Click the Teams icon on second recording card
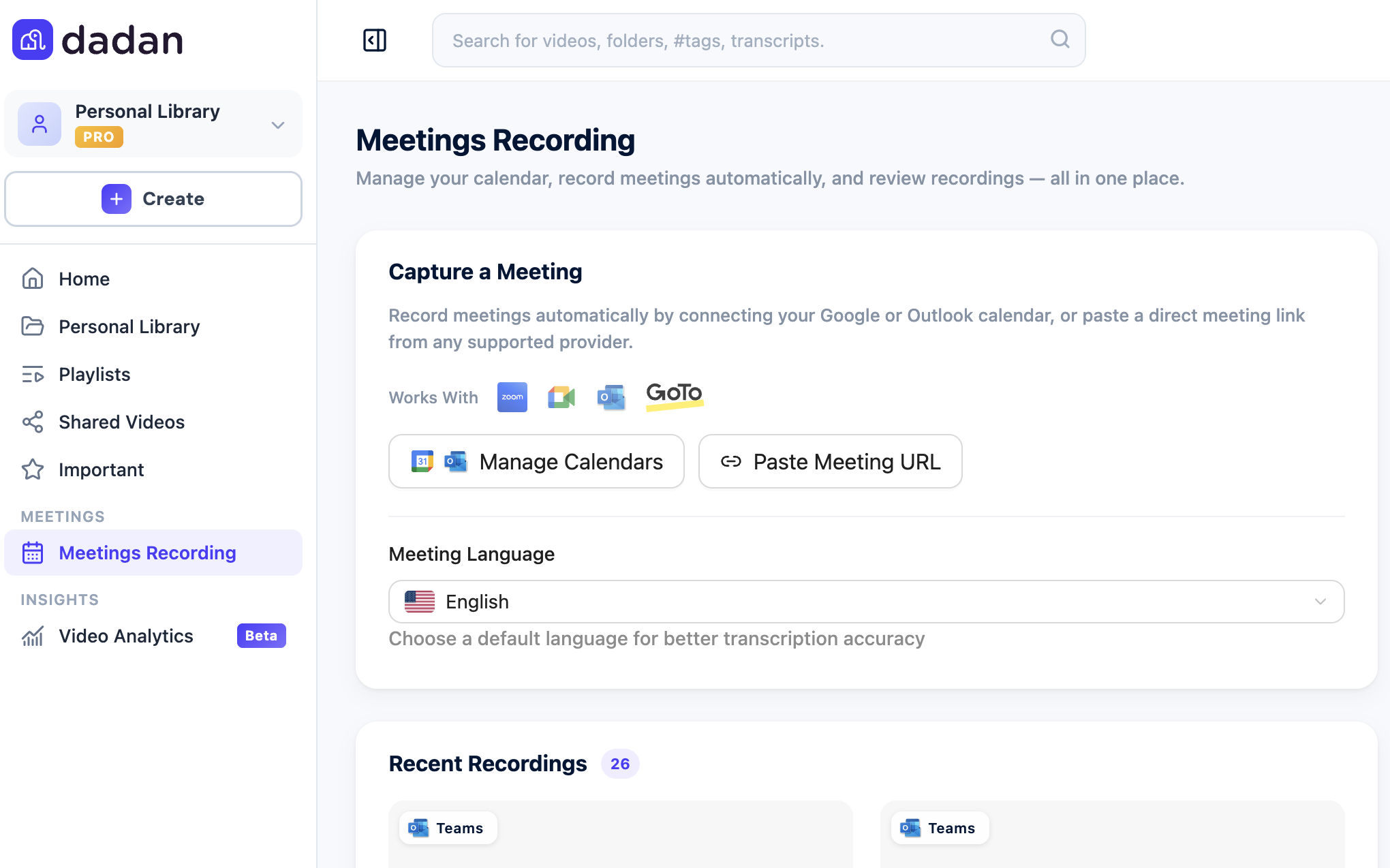This screenshot has width=1390, height=868. point(910,828)
